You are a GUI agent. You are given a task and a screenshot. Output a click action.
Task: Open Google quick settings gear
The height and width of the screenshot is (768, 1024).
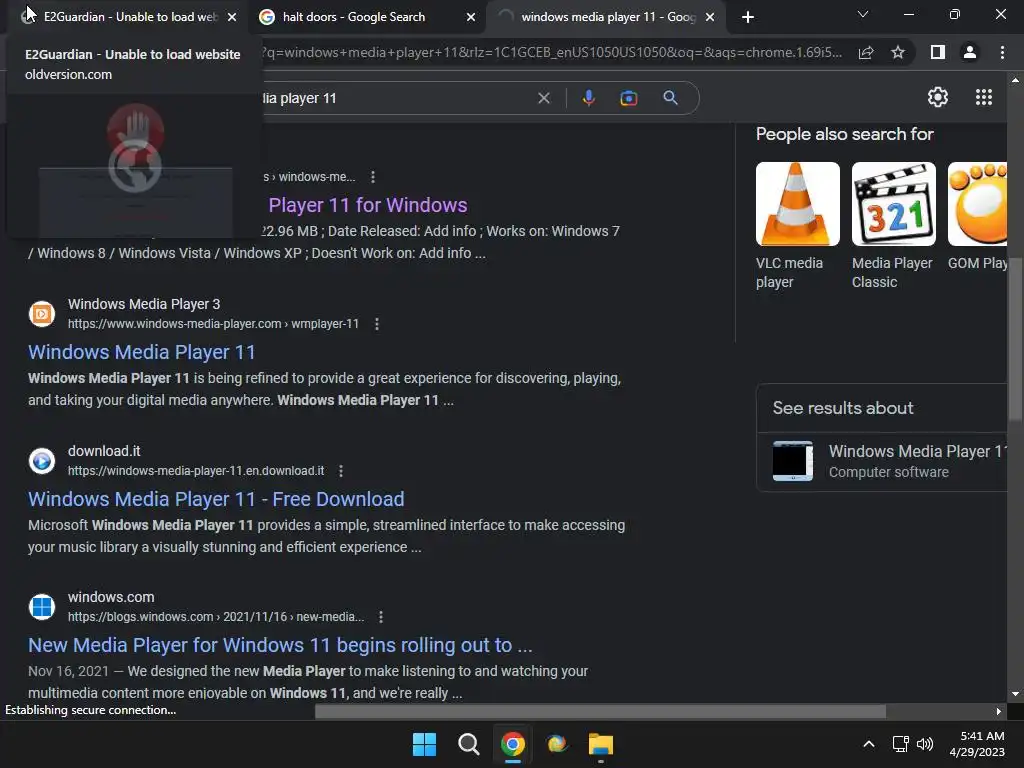(938, 97)
